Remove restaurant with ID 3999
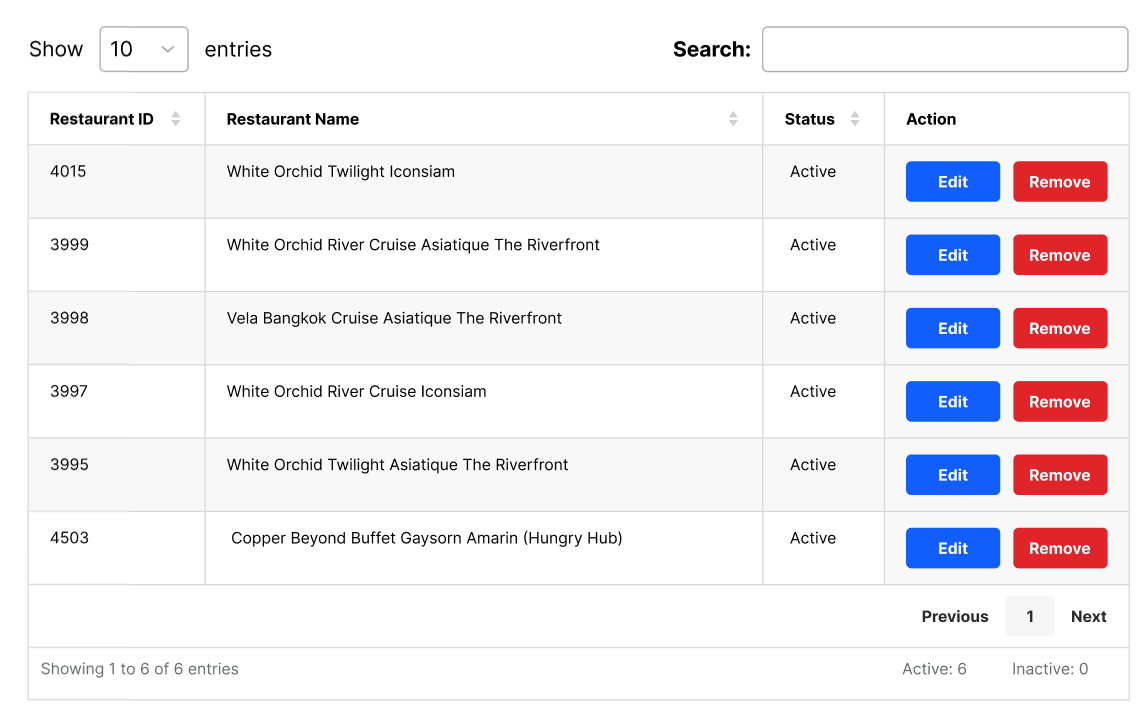This screenshot has height=717, width=1146. tap(1059, 255)
